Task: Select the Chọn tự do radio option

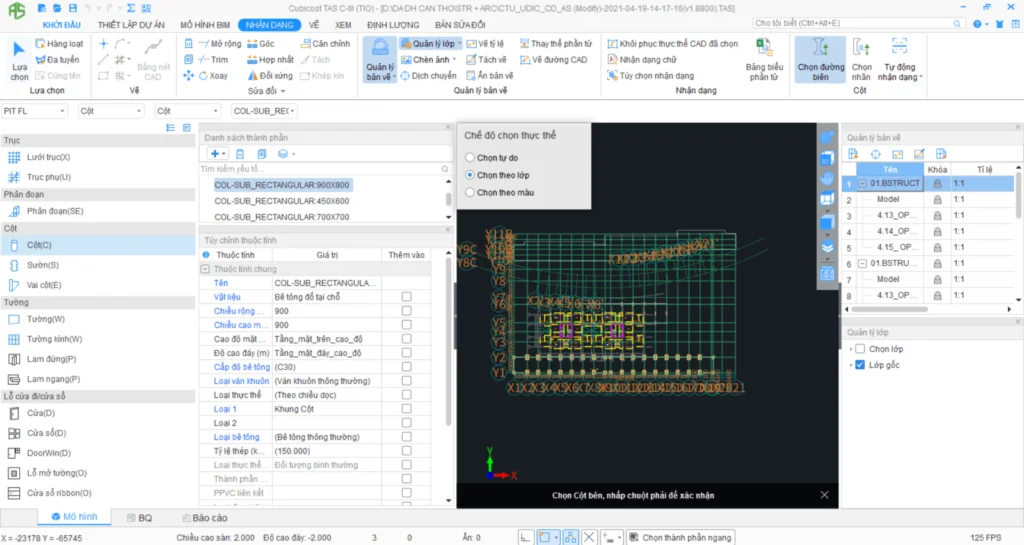Action: pyautogui.click(x=470, y=158)
